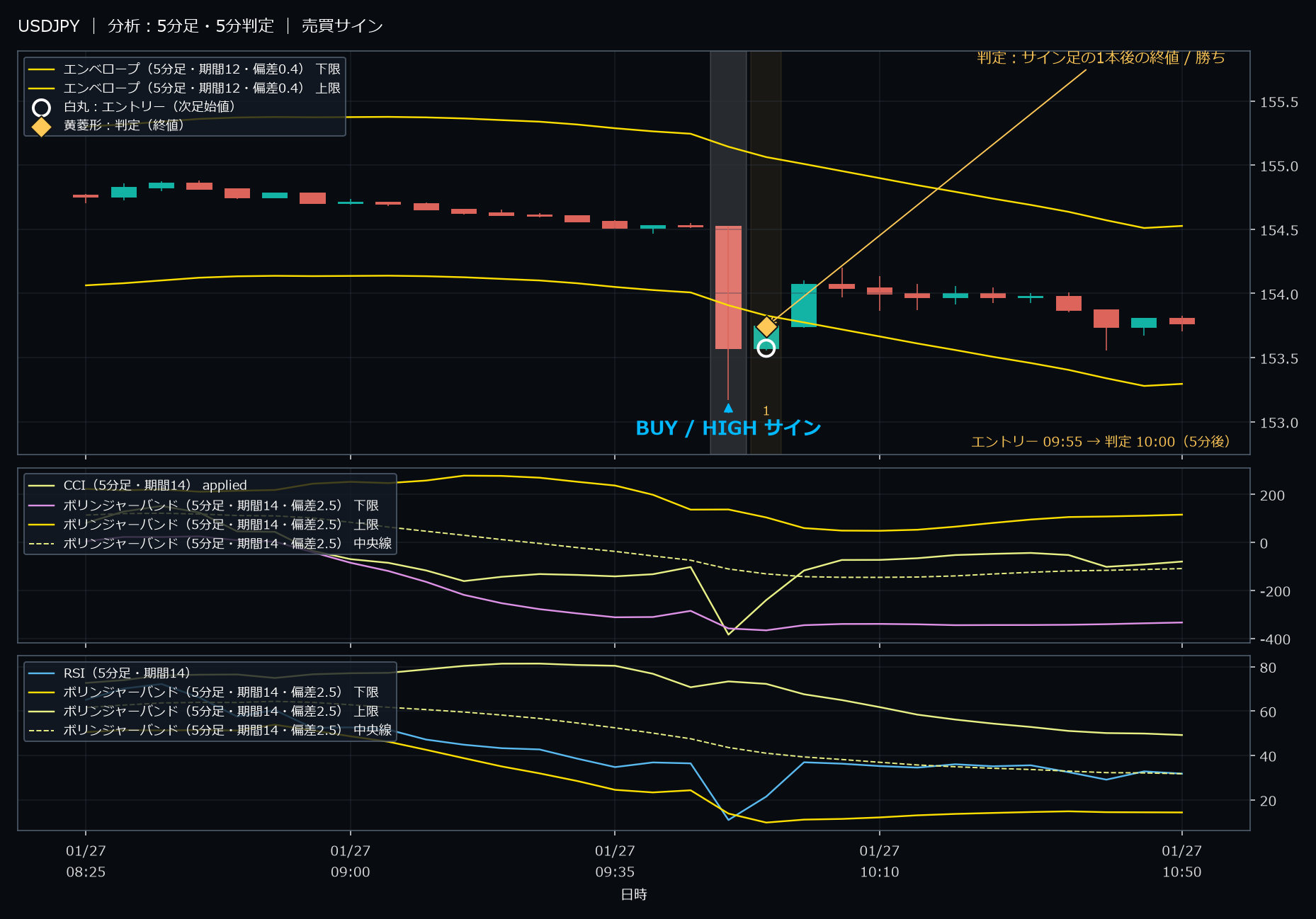The height and width of the screenshot is (919, 1316).
Task: Click the '日時' x-axis title
Action: tap(634, 895)
